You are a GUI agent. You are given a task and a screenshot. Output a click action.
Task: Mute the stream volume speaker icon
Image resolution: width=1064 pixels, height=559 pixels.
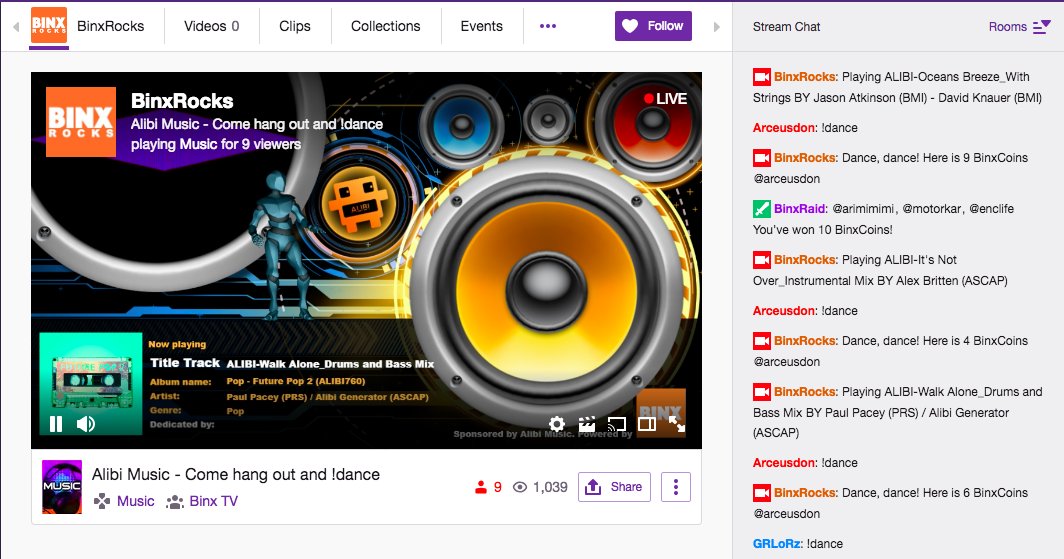tap(86, 424)
